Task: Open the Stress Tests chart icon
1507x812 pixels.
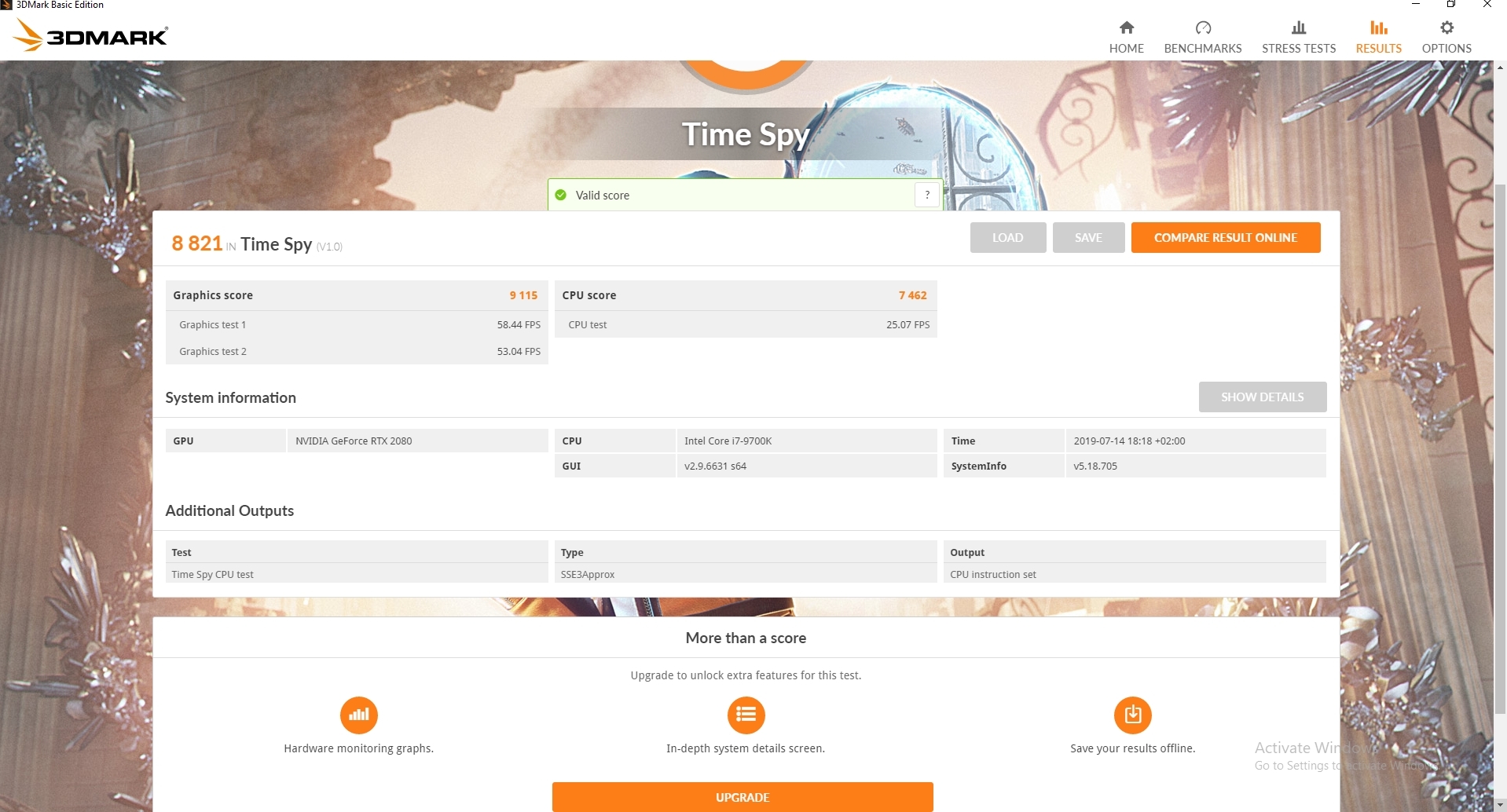Action: 1299,27
